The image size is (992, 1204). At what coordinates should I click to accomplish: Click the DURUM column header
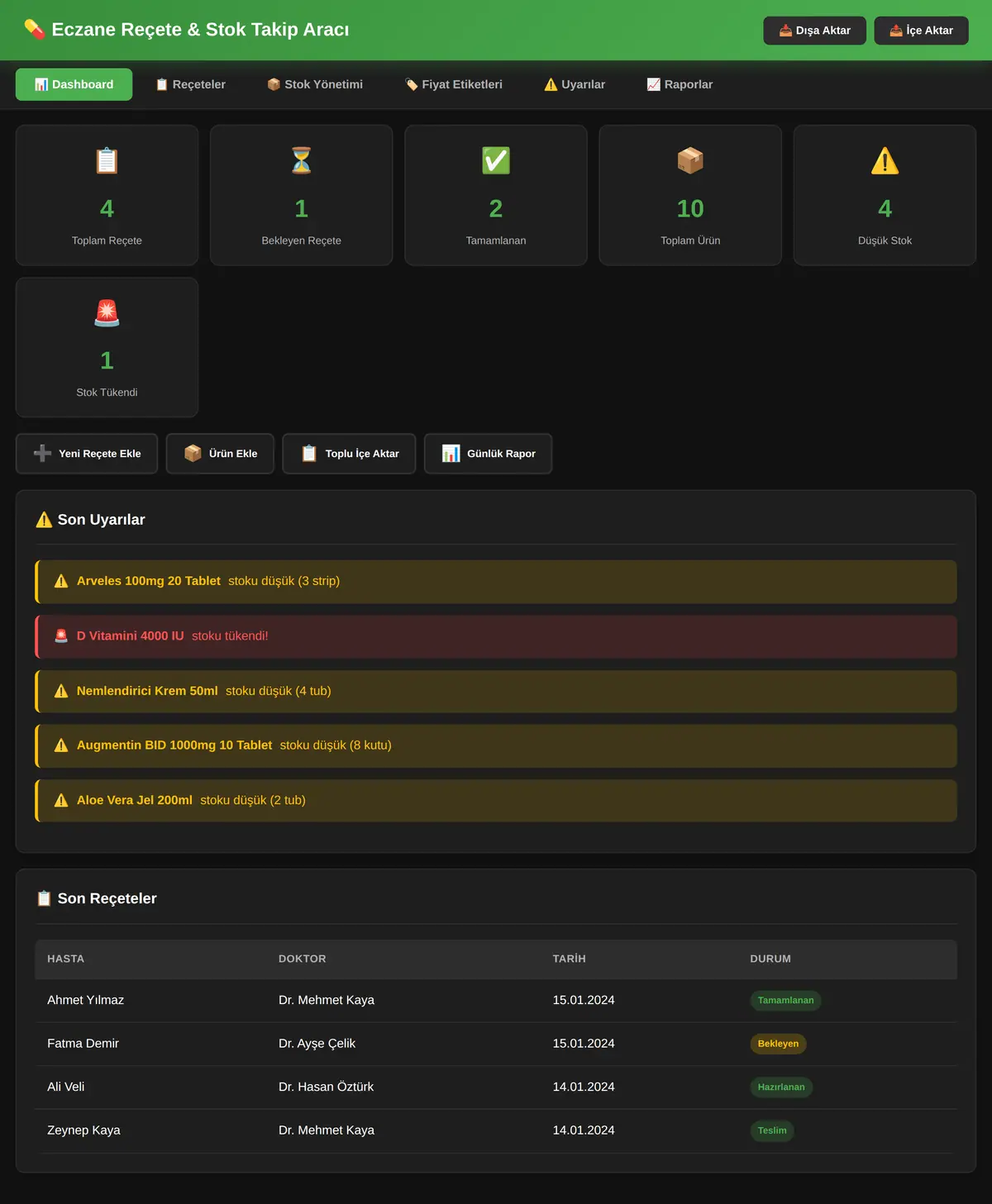coord(770,959)
